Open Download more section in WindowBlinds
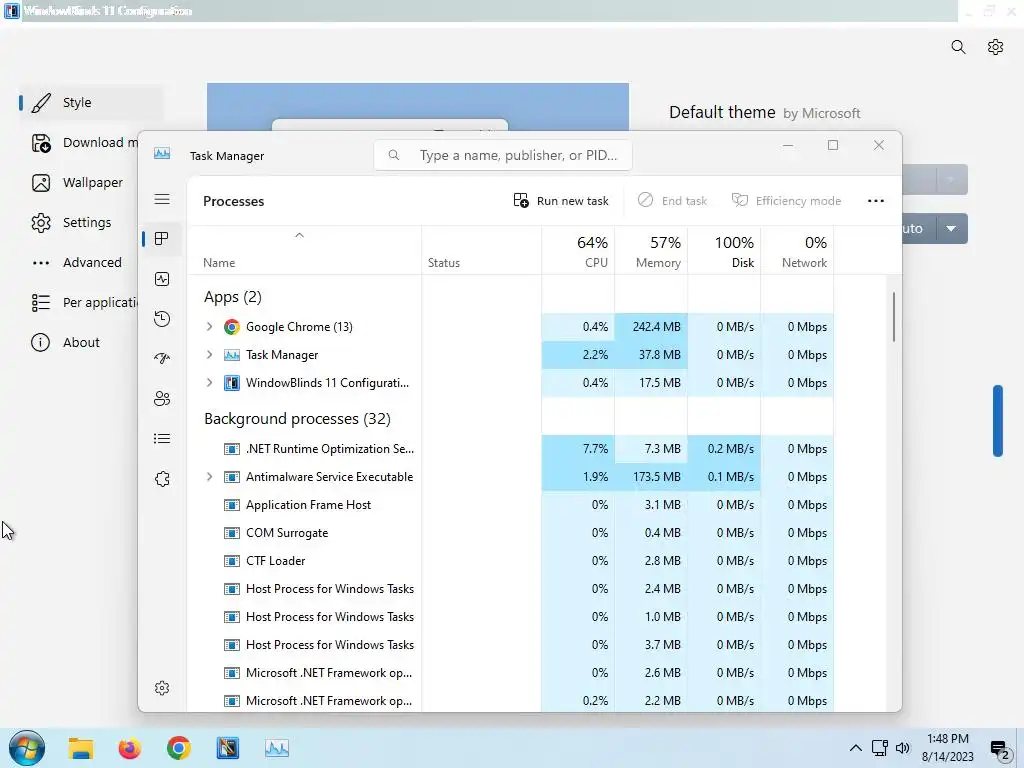The height and width of the screenshot is (768, 1024). pos(85,143)
